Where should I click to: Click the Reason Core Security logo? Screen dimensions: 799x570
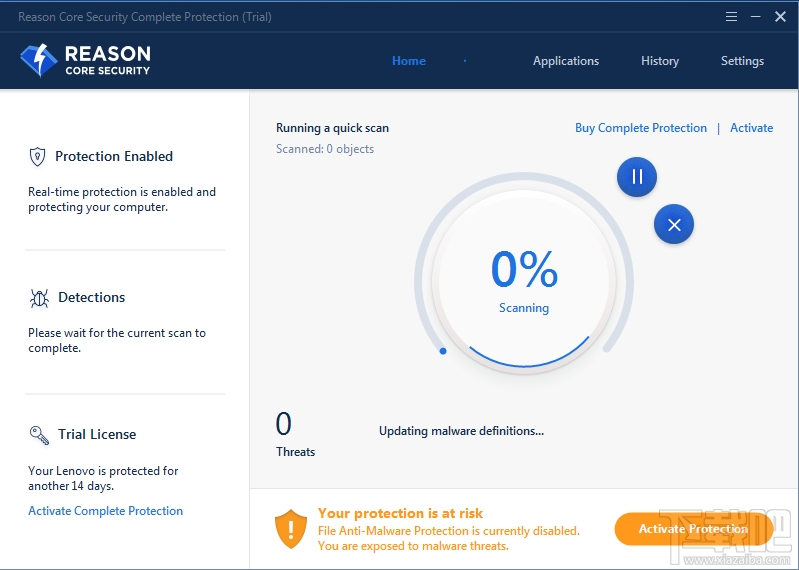click(85, 61)
